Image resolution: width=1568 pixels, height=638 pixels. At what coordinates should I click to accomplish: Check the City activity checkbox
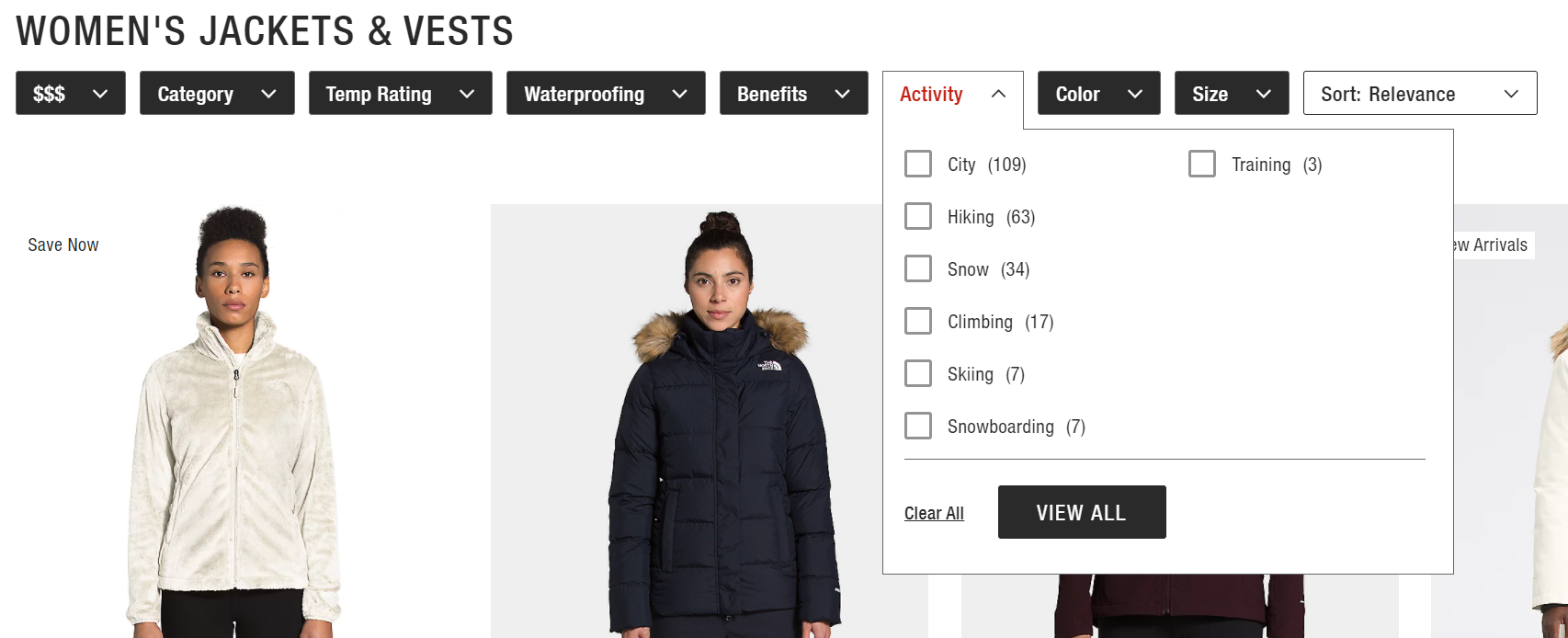tap(918, 164)
